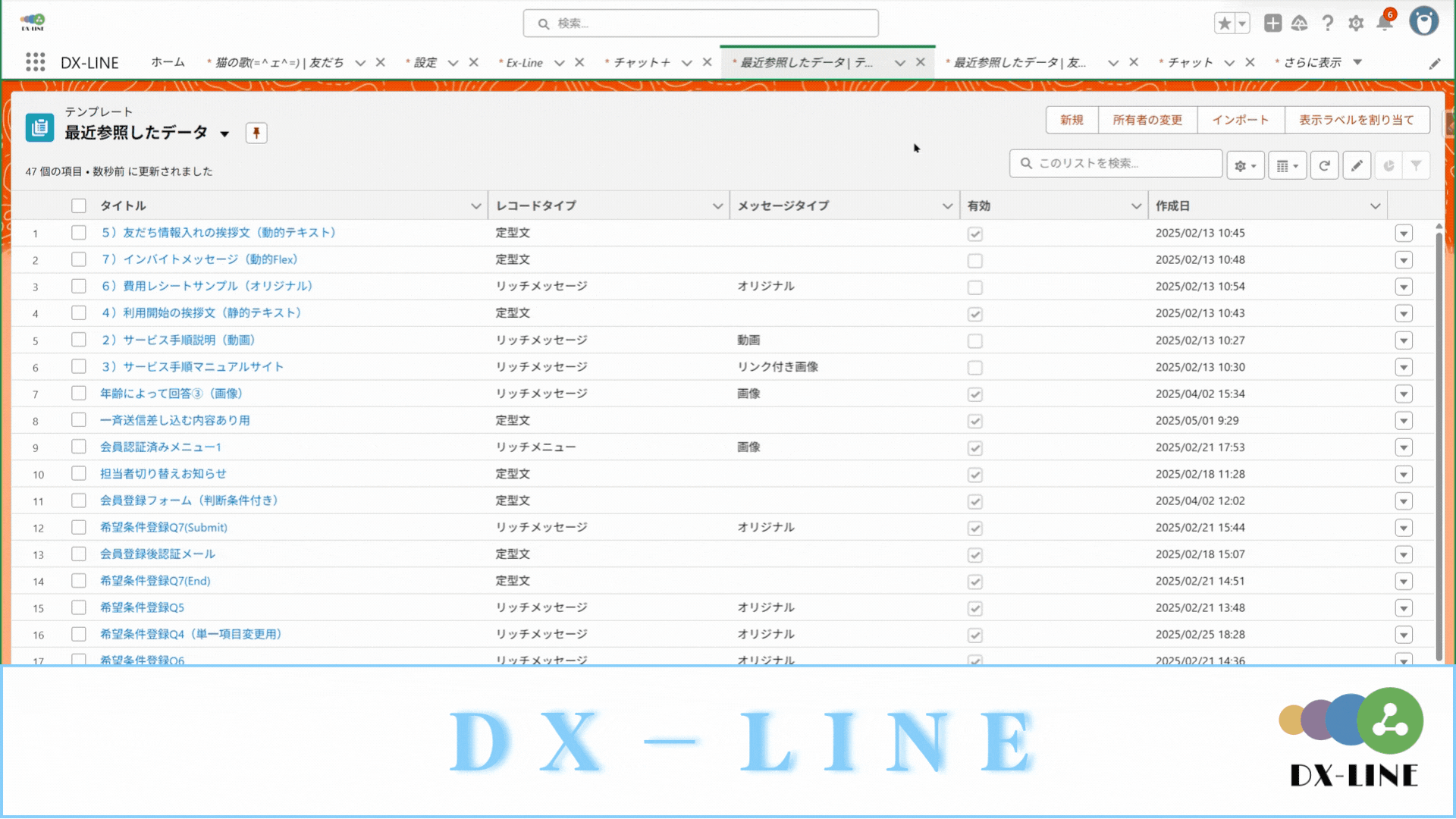Open 会員登録後認証メール record link
Image resolution: width=1456 pixels, height=819 pixels.
coord(158,554)
